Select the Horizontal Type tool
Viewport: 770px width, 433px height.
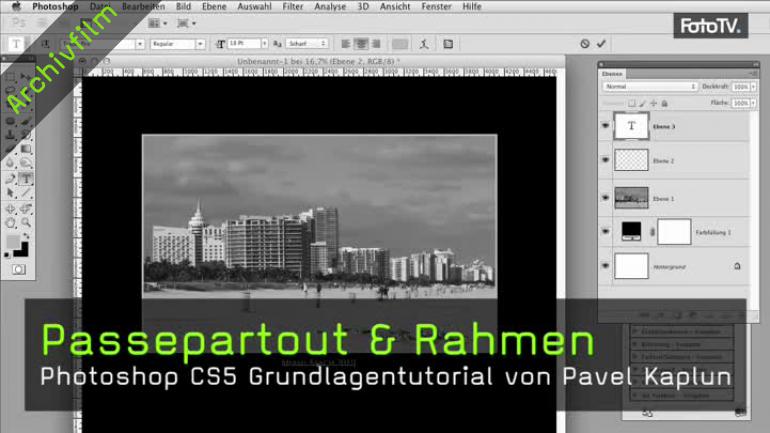[26, 178]
